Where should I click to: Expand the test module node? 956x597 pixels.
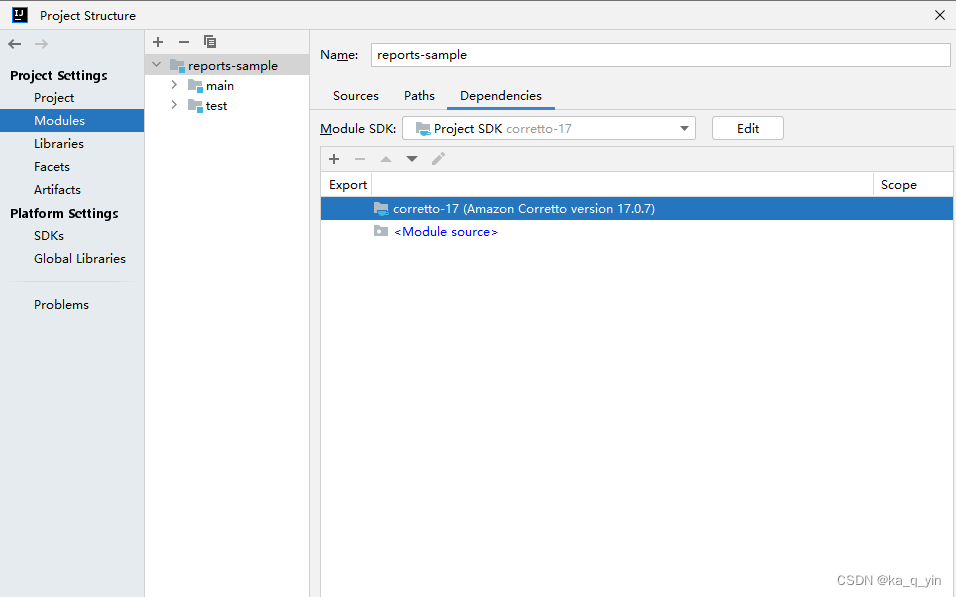coord(174,105)
